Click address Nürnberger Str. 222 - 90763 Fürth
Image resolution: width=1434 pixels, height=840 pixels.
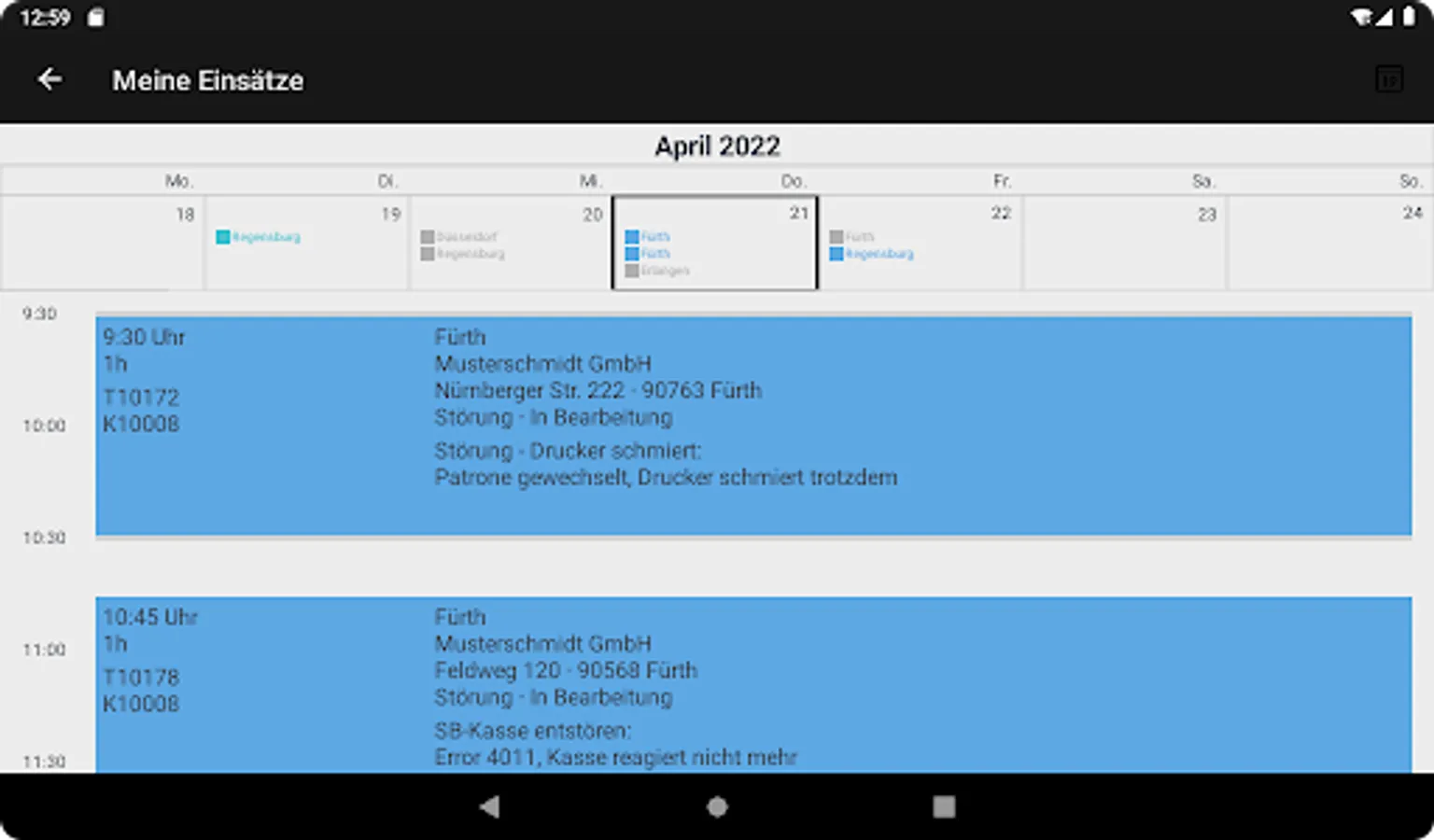pos(598,391)
